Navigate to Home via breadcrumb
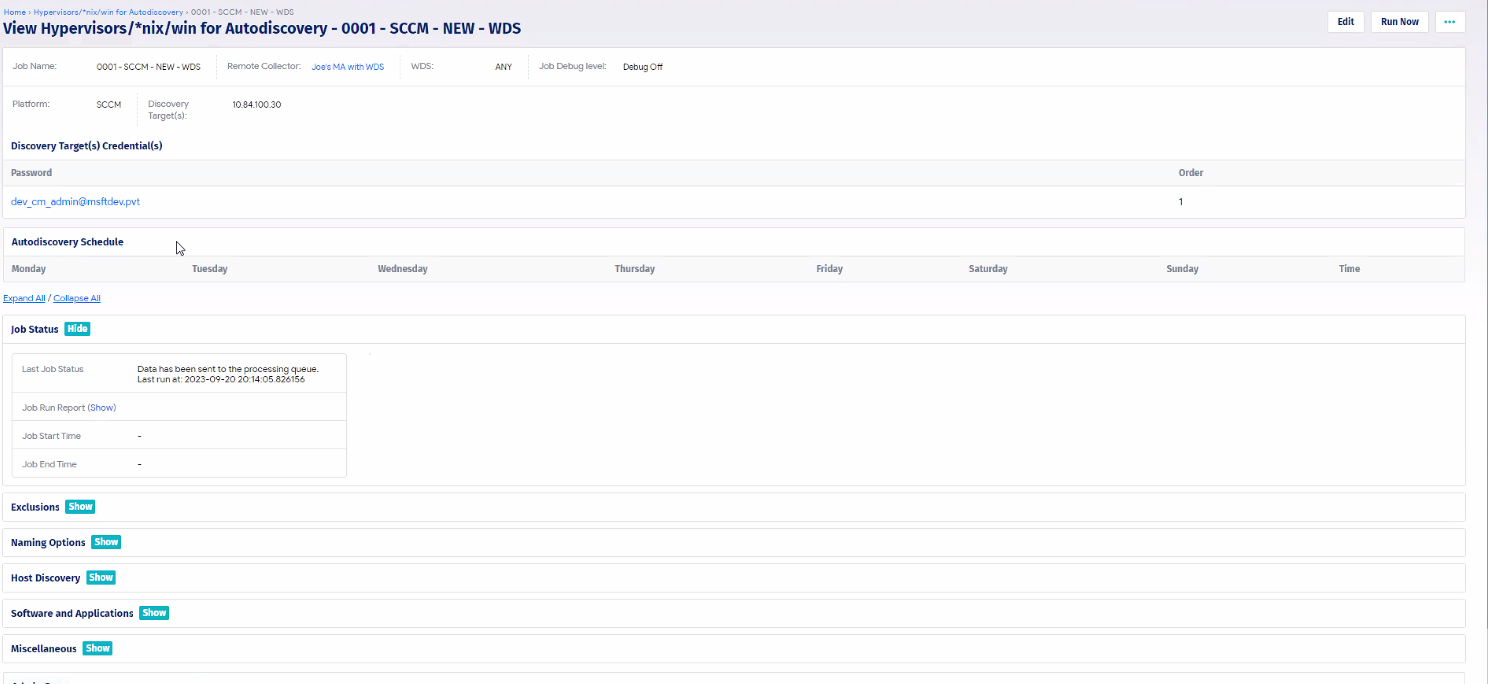Image resolution: width=1488 pixels, height=684 pixels. coord(14,12)
